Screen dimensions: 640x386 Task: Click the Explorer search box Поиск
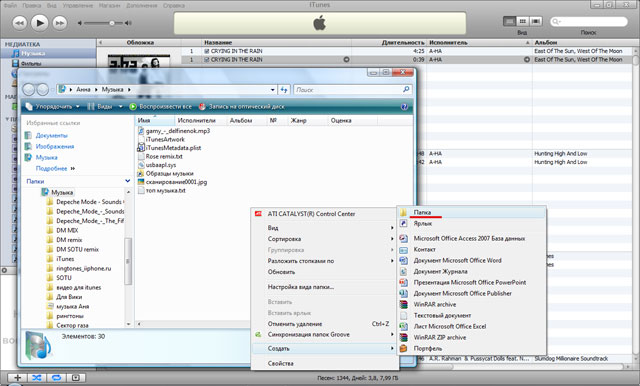[352, 89]
